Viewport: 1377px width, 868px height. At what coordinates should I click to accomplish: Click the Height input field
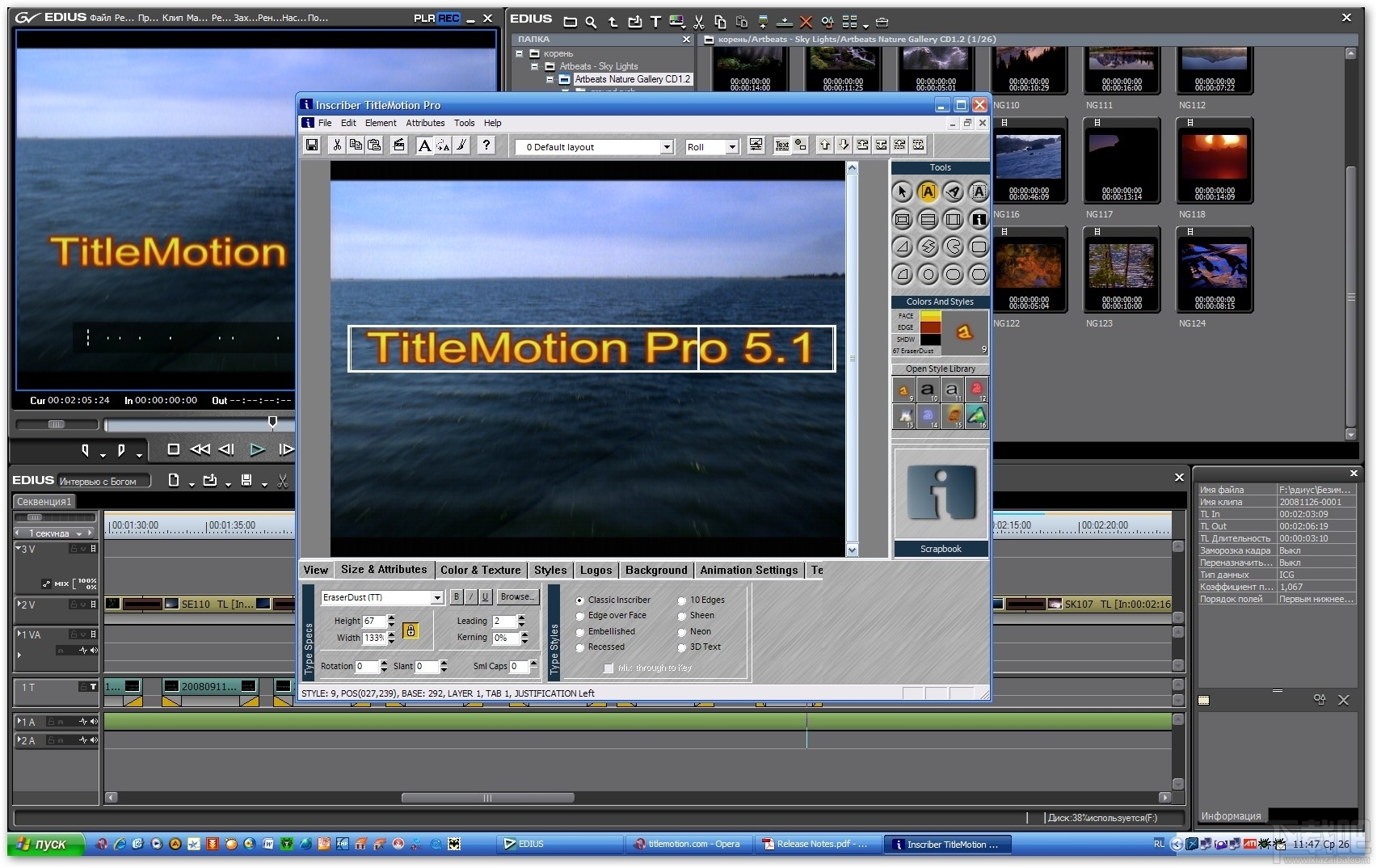[373, 621]
